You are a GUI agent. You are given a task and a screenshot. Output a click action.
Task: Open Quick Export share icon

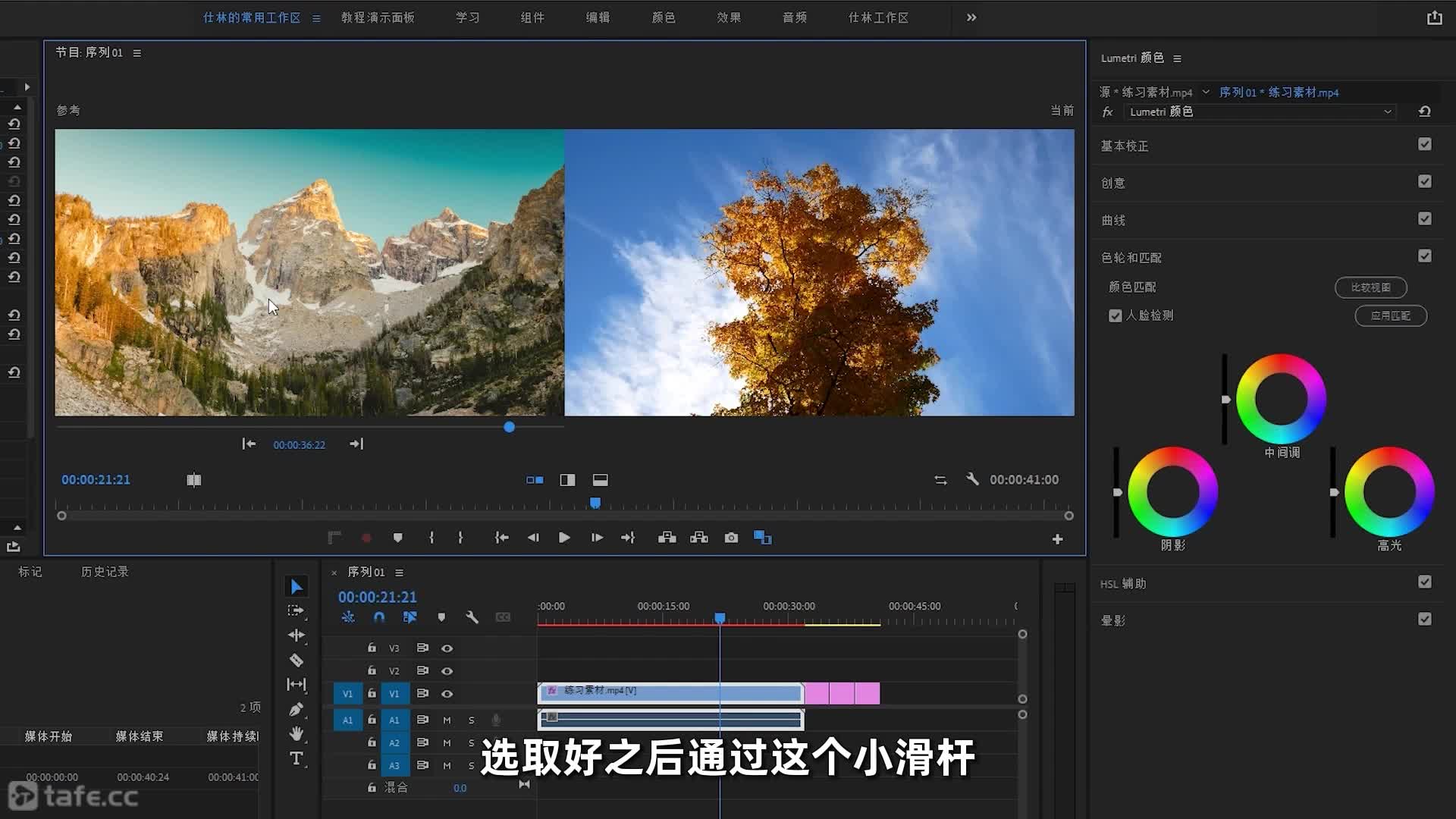1434,17
